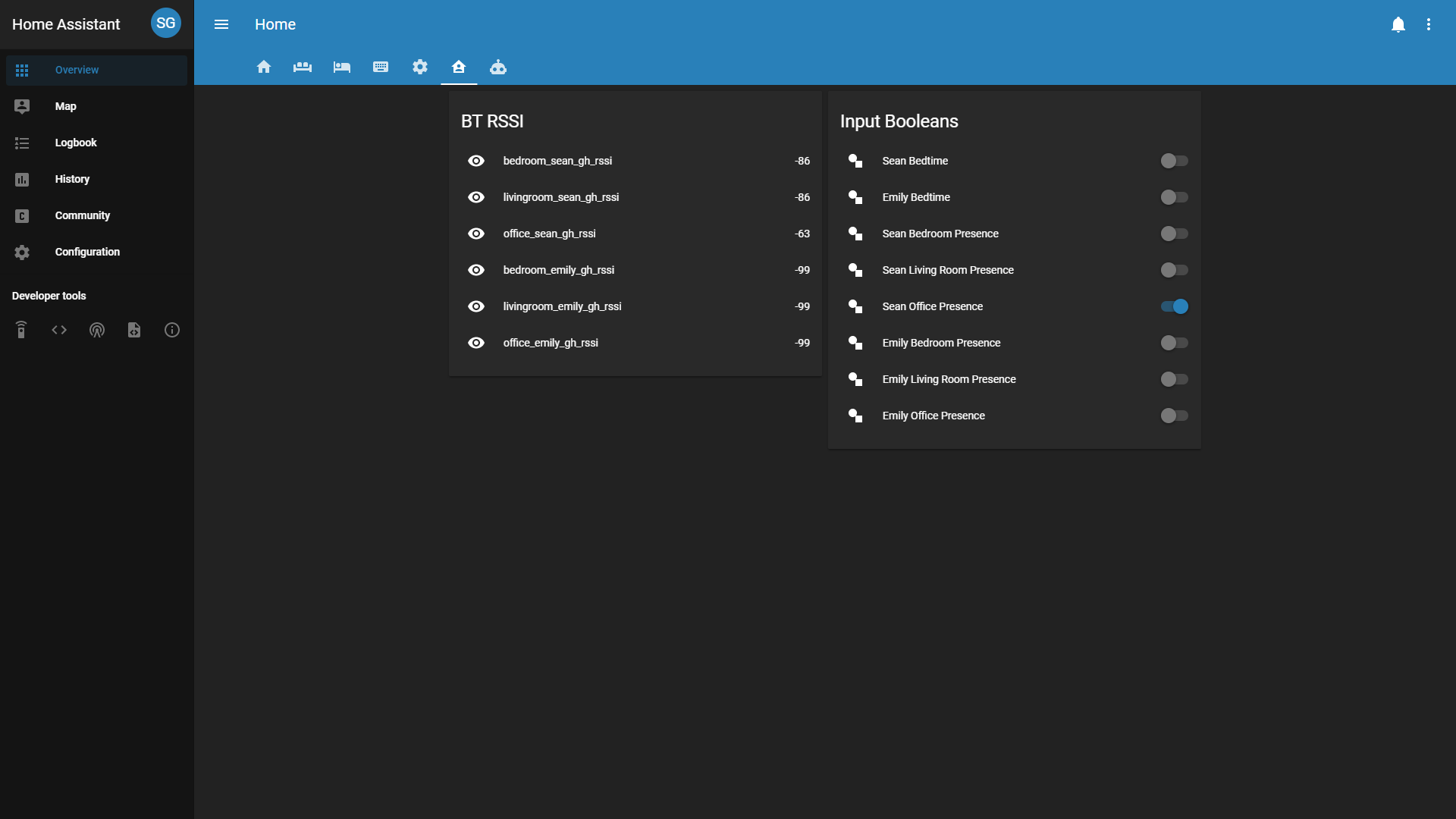
Task: Open the office_sean_gh_rssi sensor details
Action: tap(550, 234)
